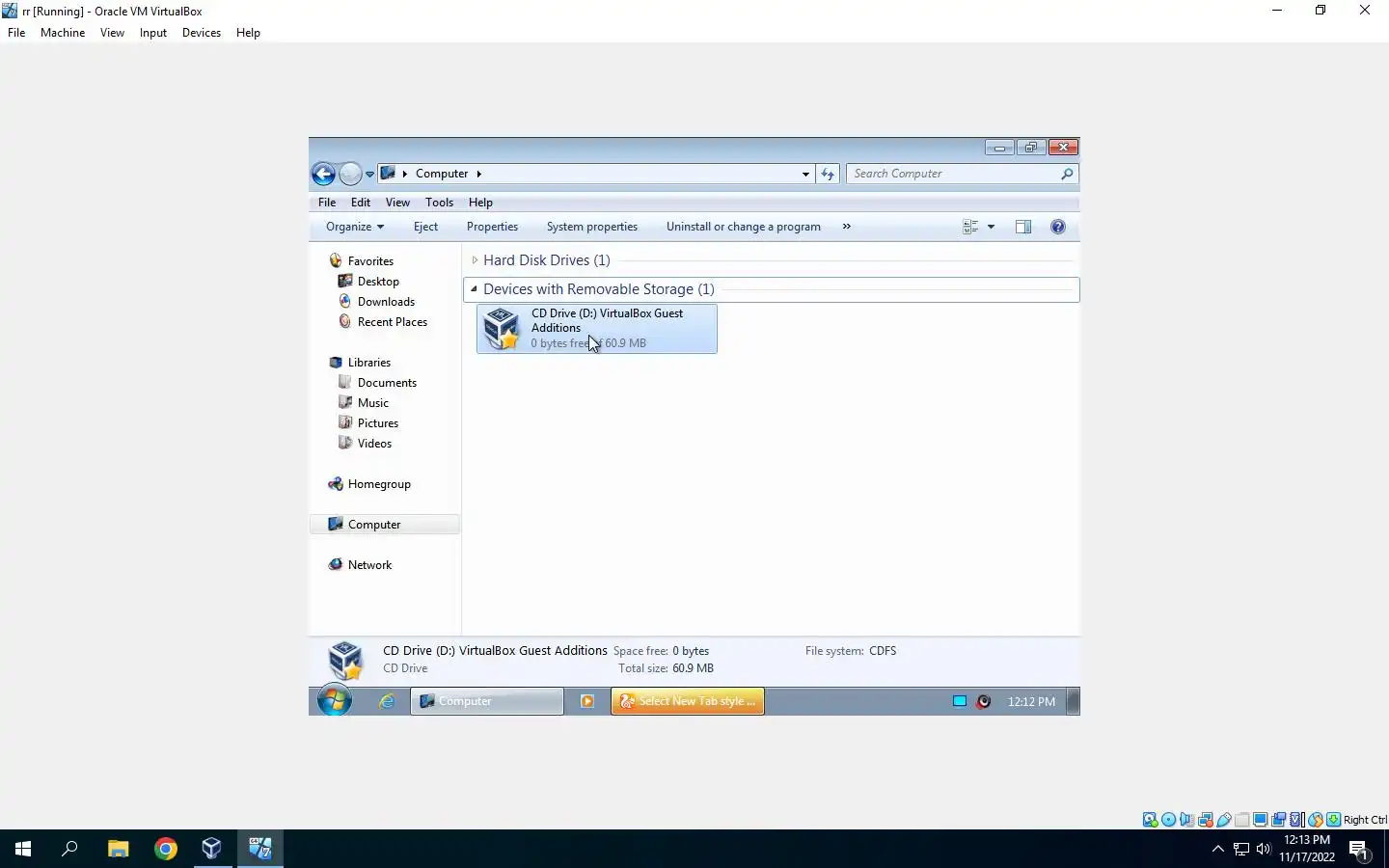Click the Windows 7 Start orb
Image resolution: width=1389 pixels, height=868 pixels.
335,701
